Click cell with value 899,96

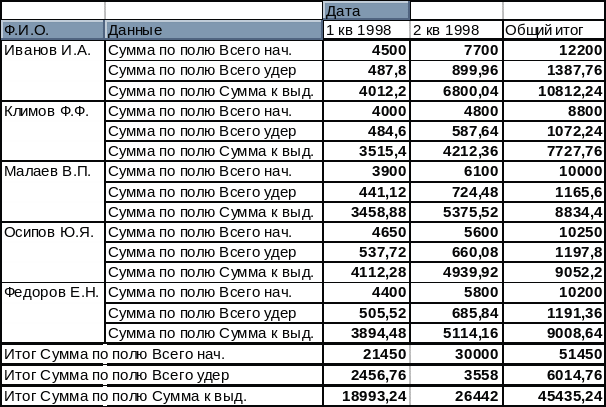456,71
